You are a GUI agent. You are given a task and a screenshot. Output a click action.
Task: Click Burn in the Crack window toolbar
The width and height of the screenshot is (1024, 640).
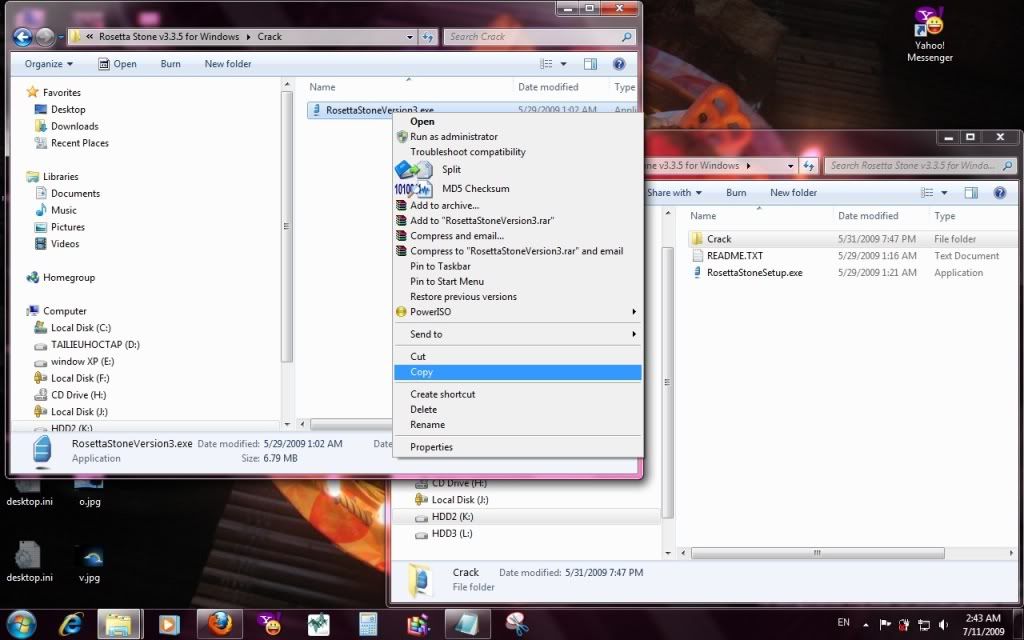coord(170,63)
